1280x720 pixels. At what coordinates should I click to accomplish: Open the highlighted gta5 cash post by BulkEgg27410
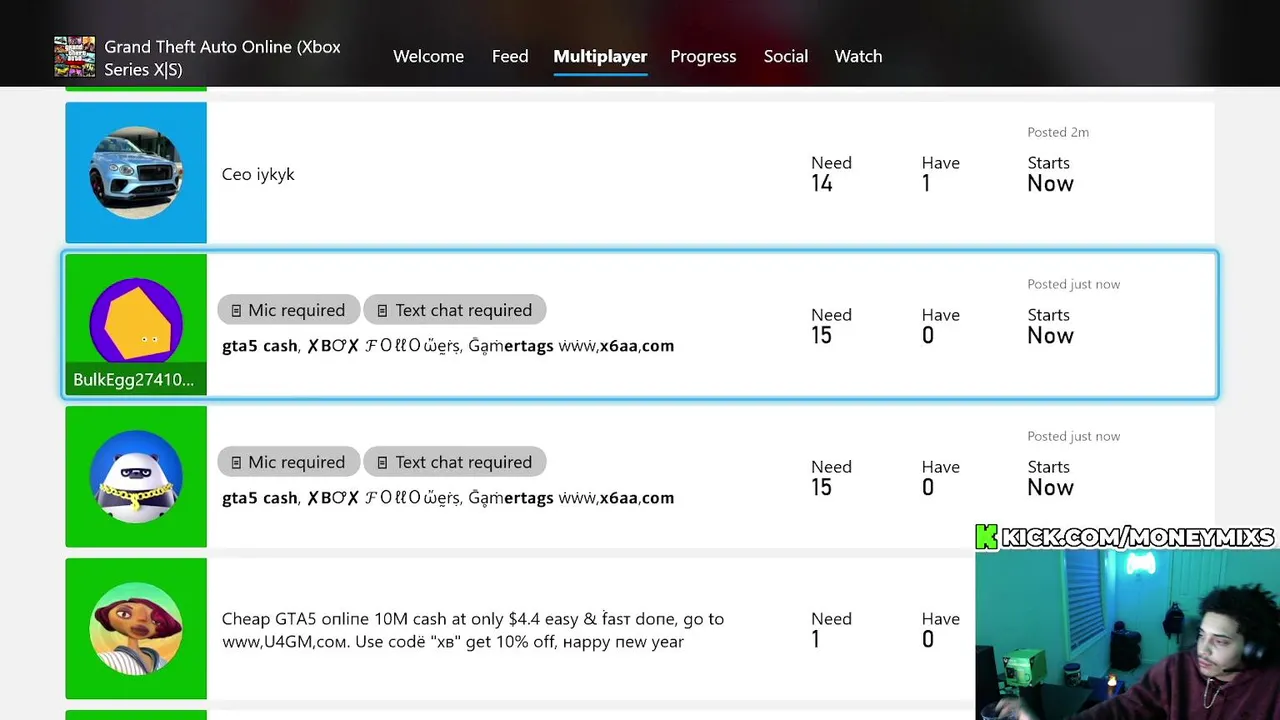640,325
